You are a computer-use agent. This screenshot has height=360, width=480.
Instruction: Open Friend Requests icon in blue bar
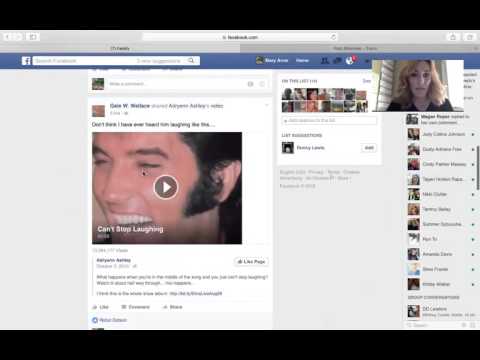click(x=325, y=60)
